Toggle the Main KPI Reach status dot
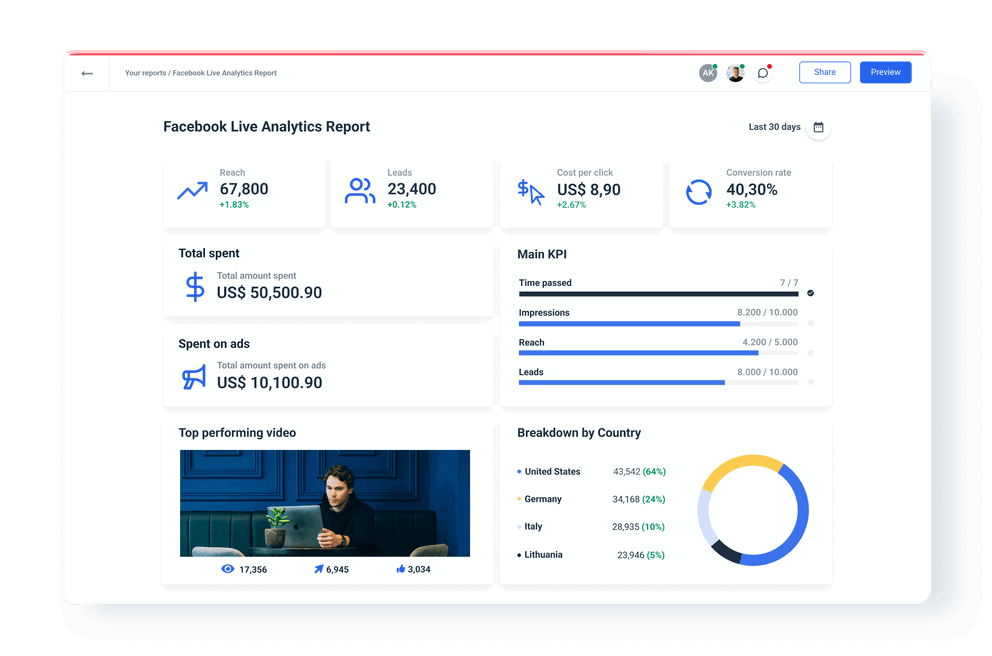Screen dimensions: 992x656 pyautogui.click(x=810, y=353)
